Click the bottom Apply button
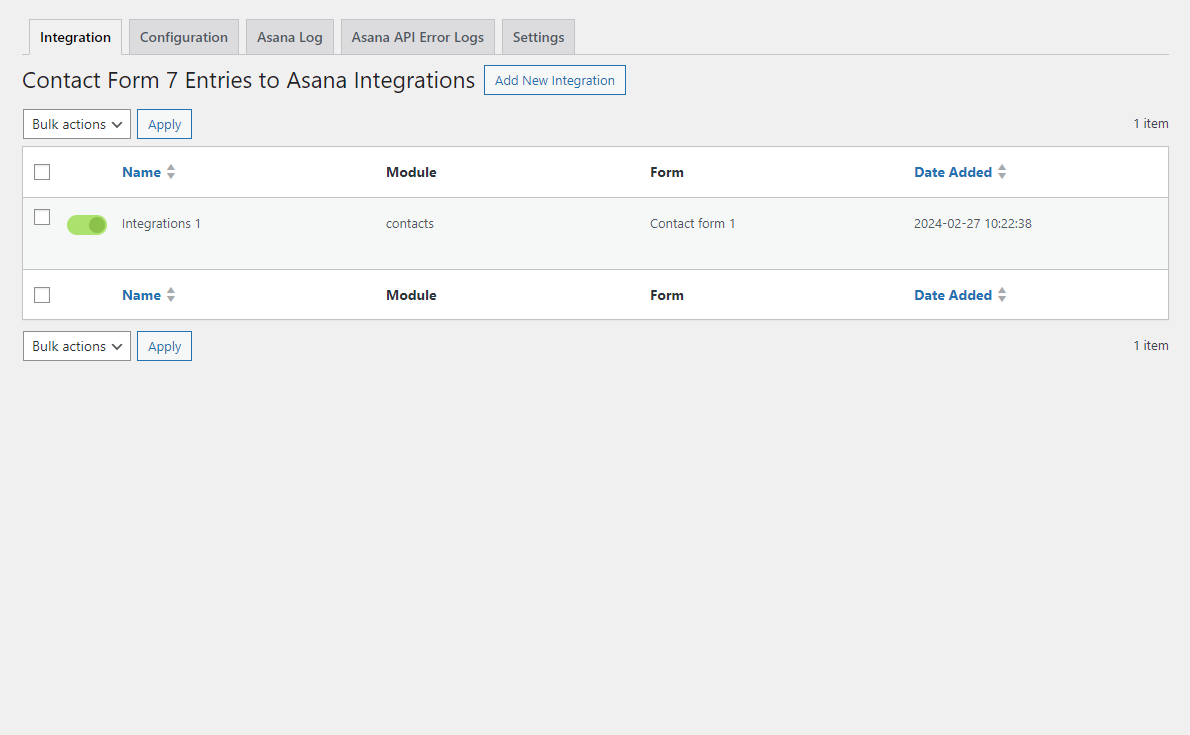Image resolution: width=1190 pixels, height=735 pixels. point(164,346)
